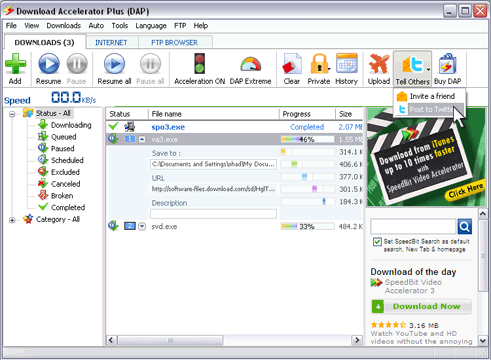
Task: Click the empty Description field
Action: point(213,214)
